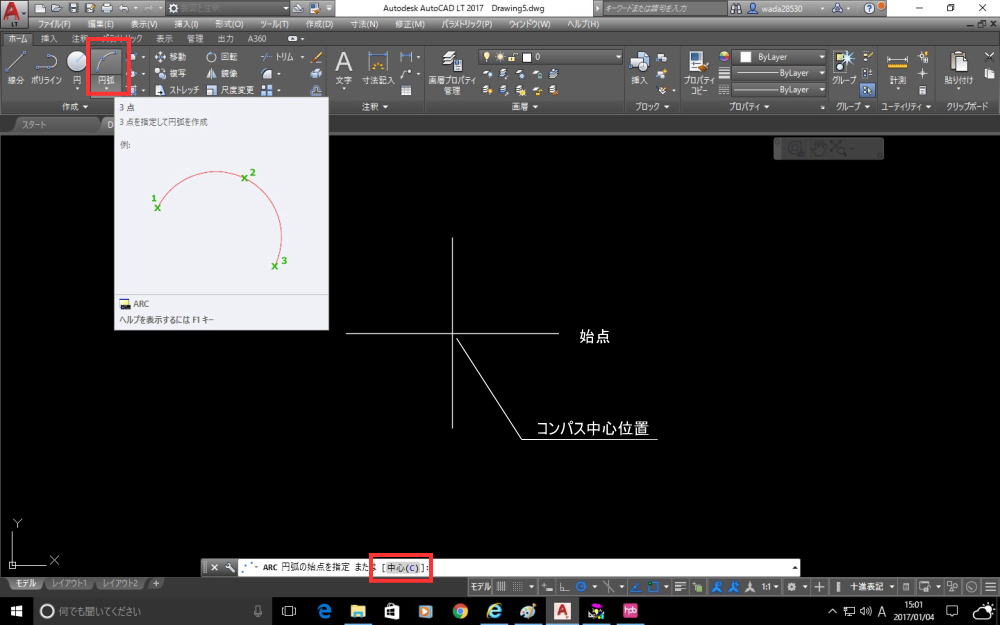
Task: Click the erase tool icon beside トリム
Action: coord(316,57)
